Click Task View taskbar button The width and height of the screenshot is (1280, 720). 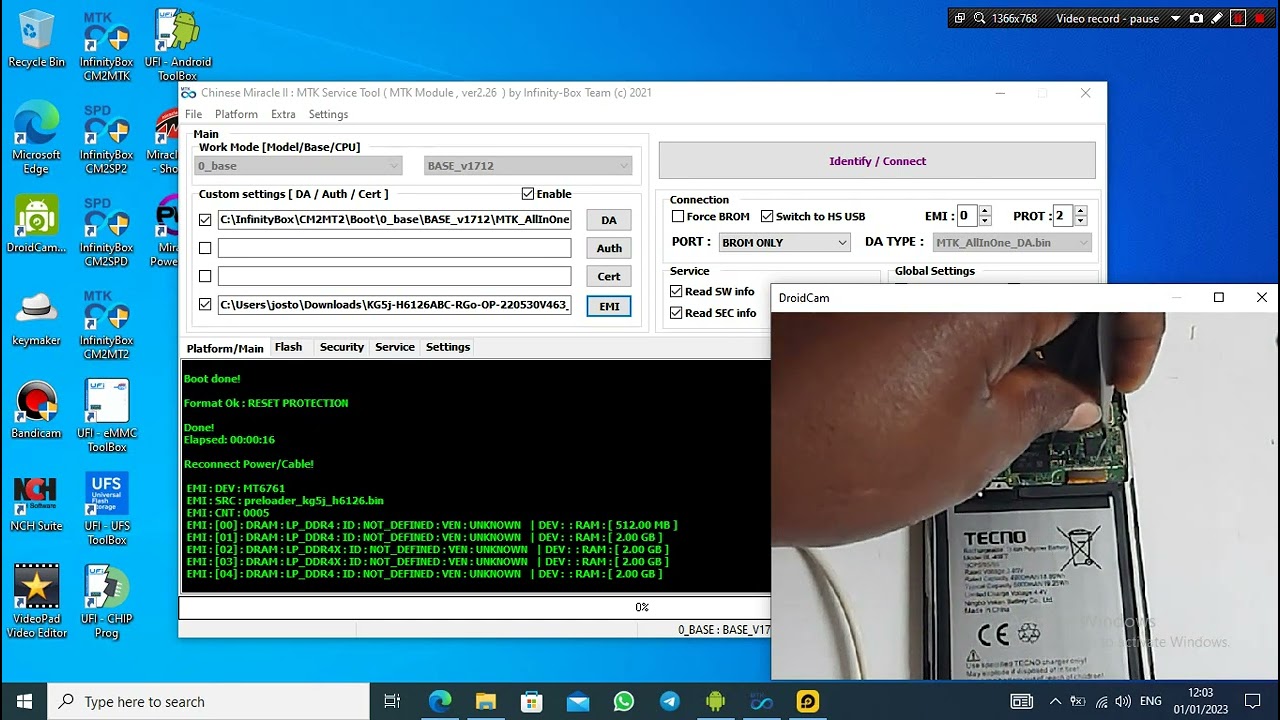[392, 701]
